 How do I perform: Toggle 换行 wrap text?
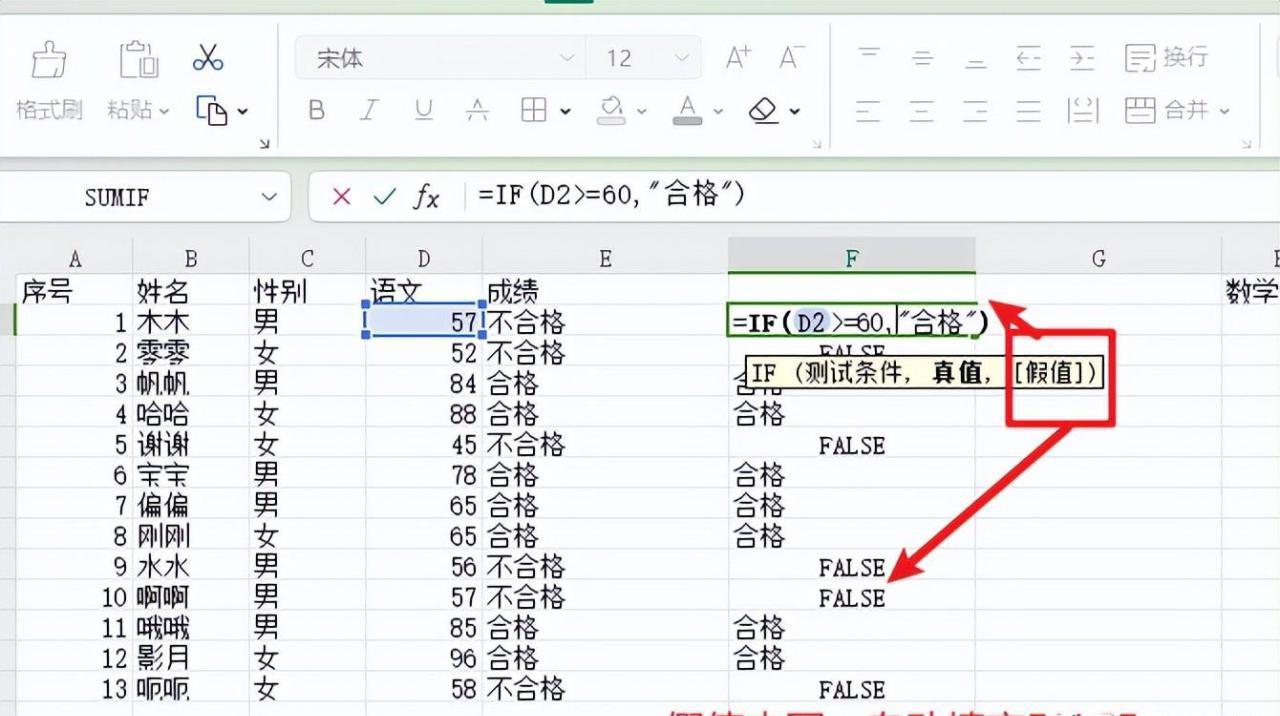(1166, 57)
